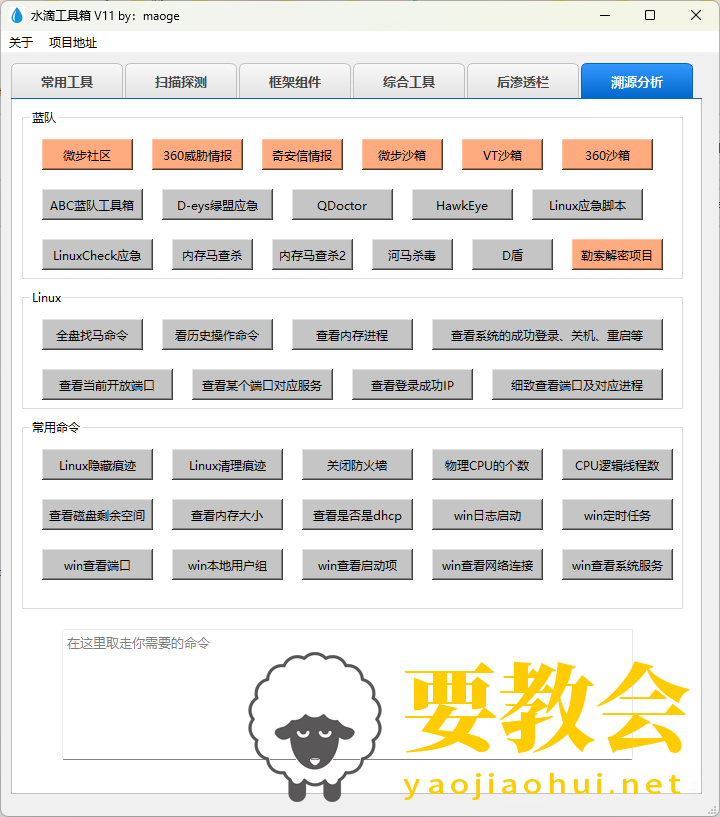This screenshot has width=720, height=817.
Task: Switch to the 综合工具 tab
Action: (x=409, y=82)
